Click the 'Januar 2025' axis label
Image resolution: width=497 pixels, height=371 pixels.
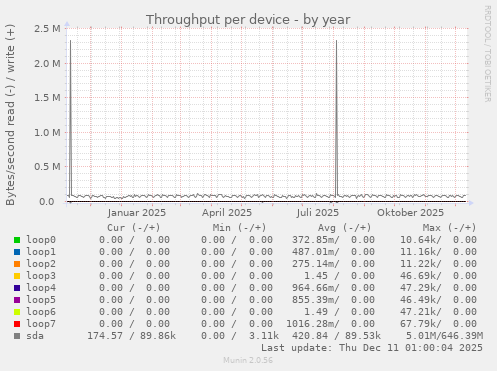pos(137,213)
